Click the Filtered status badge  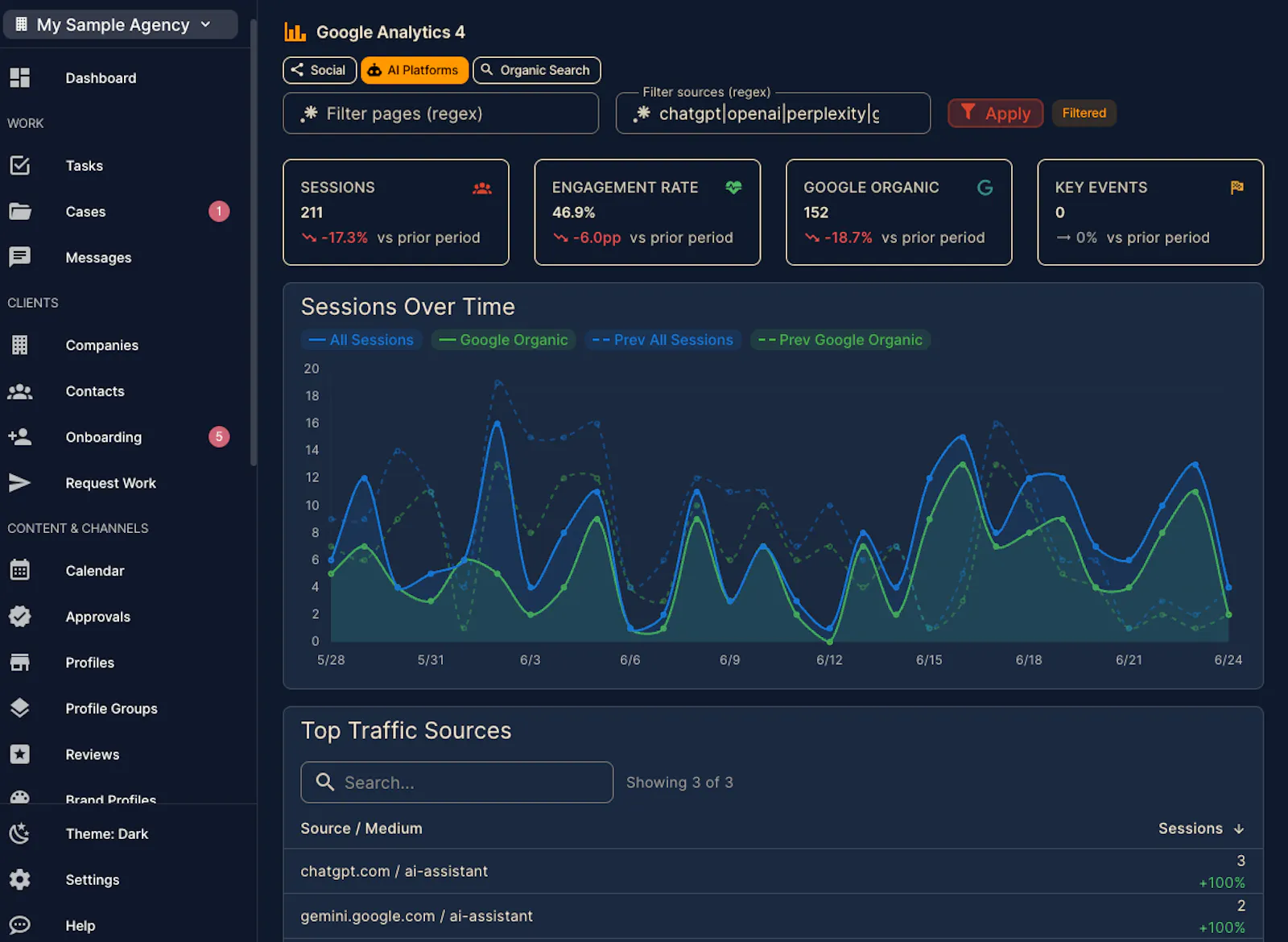click(1084, 113)
